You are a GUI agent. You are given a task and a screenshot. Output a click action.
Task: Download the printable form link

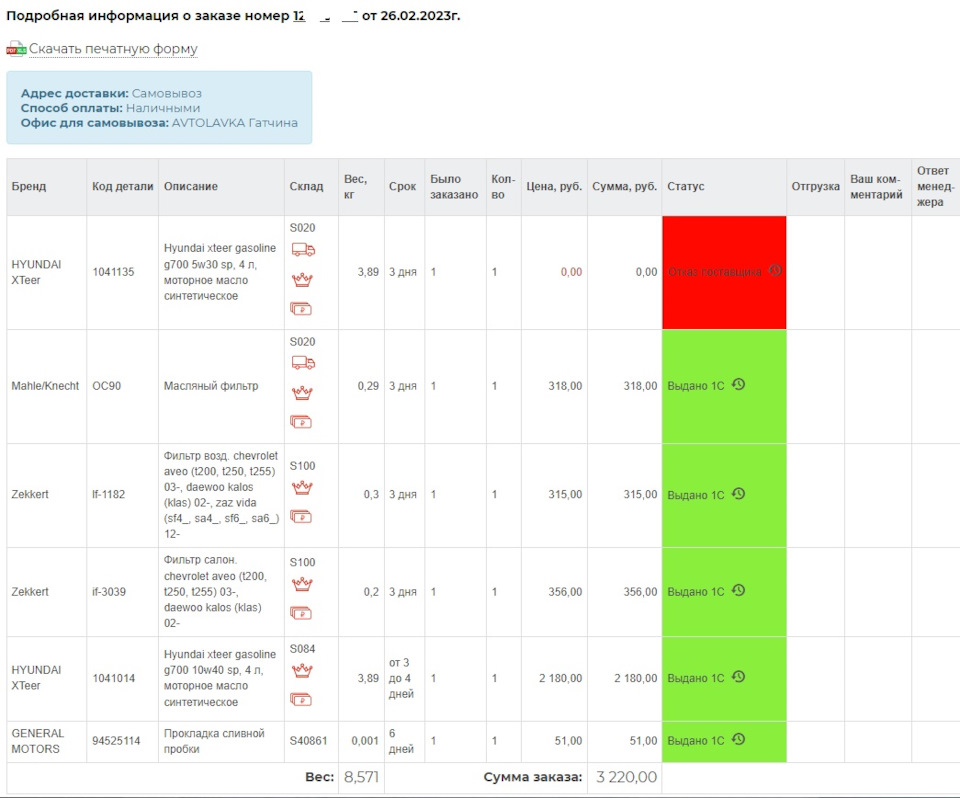pos(113,48)
